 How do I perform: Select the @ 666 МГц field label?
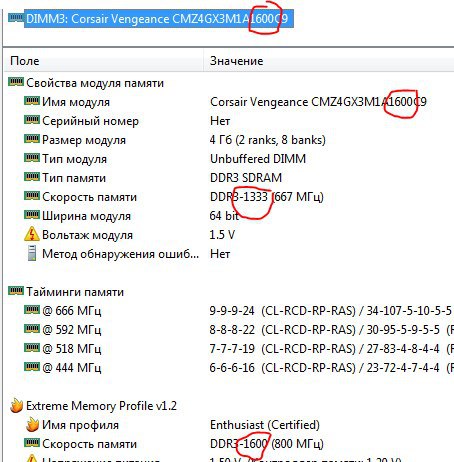72,311
